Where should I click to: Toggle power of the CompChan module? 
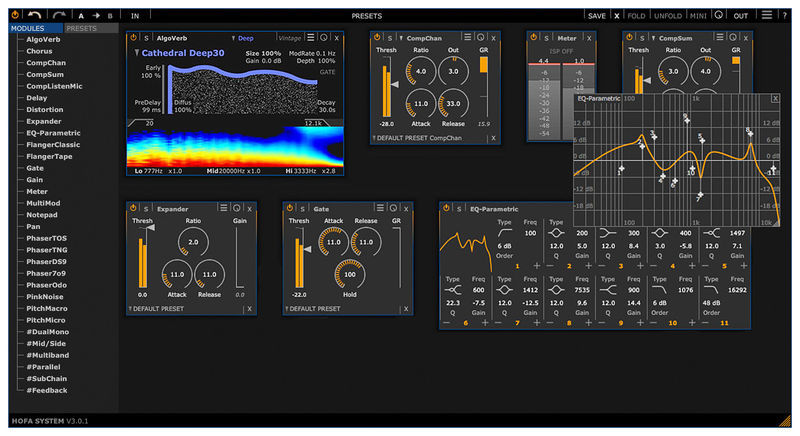[x=377, y=37]
